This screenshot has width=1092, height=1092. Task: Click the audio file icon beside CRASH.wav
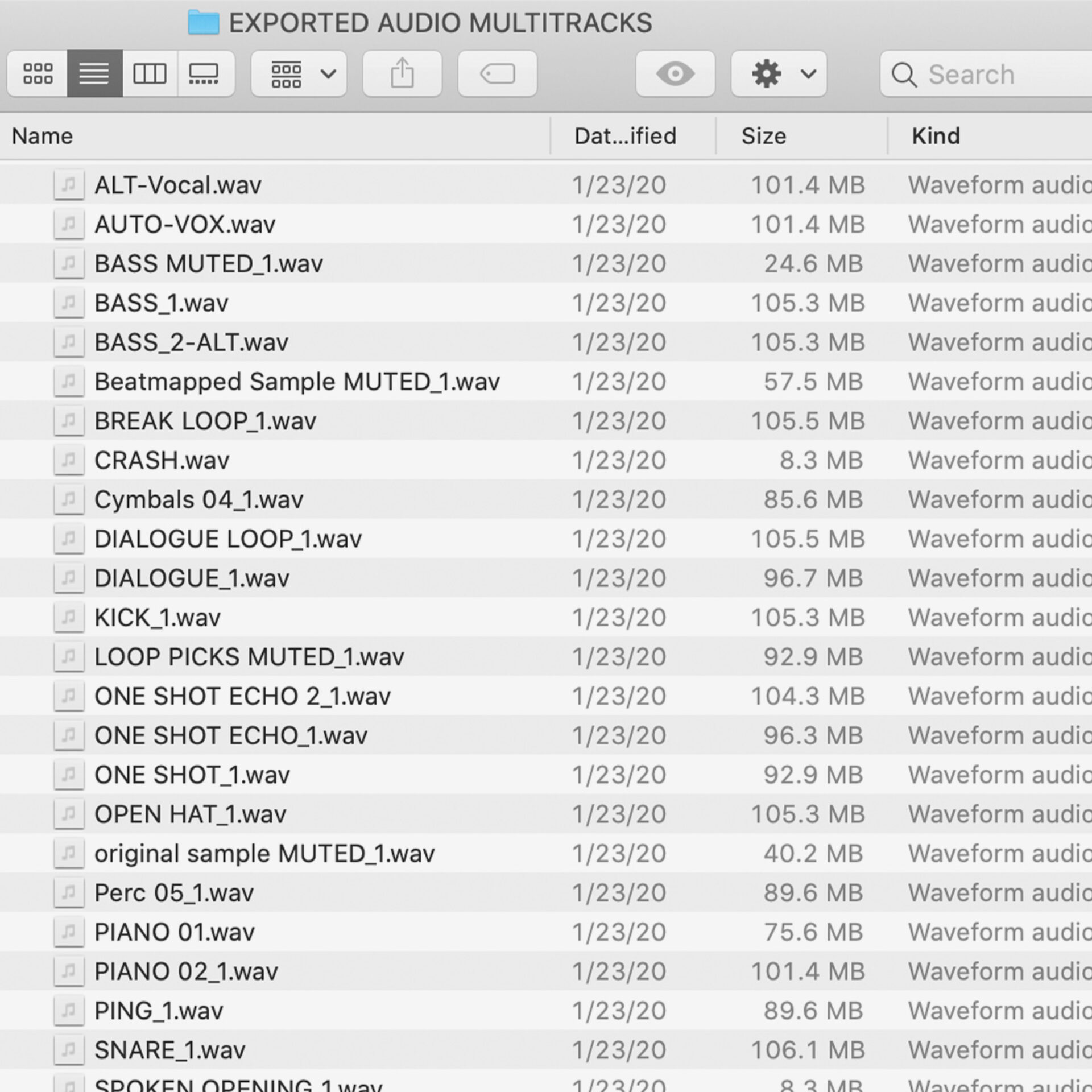point(68,460)
